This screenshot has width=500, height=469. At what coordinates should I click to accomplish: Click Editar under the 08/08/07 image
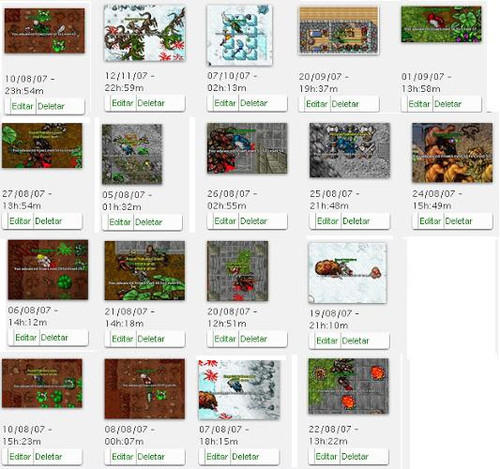pos(123,457)
